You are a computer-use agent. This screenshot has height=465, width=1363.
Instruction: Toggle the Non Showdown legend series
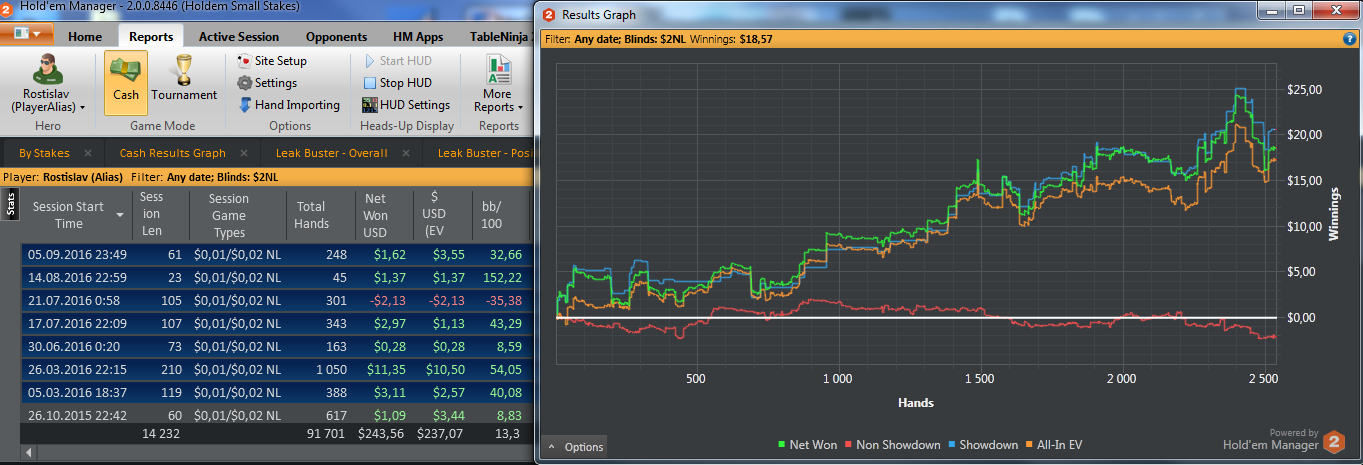pos(895,444)
